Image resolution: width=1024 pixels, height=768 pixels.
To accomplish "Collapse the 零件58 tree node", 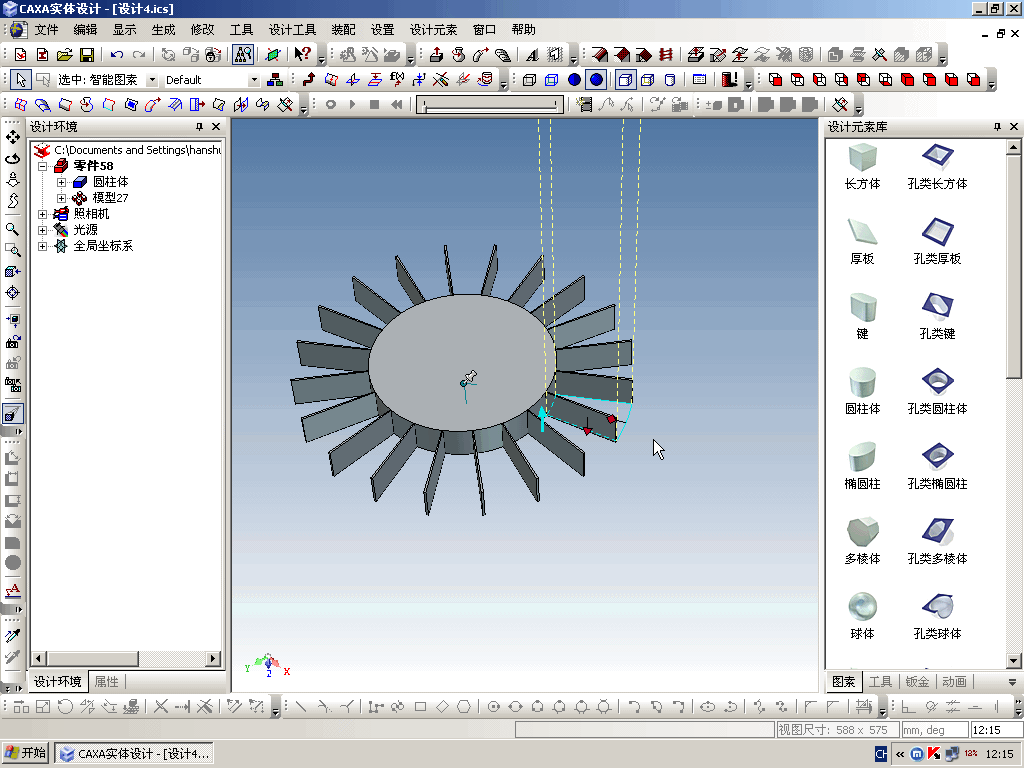I will click(x=42, y=166).
